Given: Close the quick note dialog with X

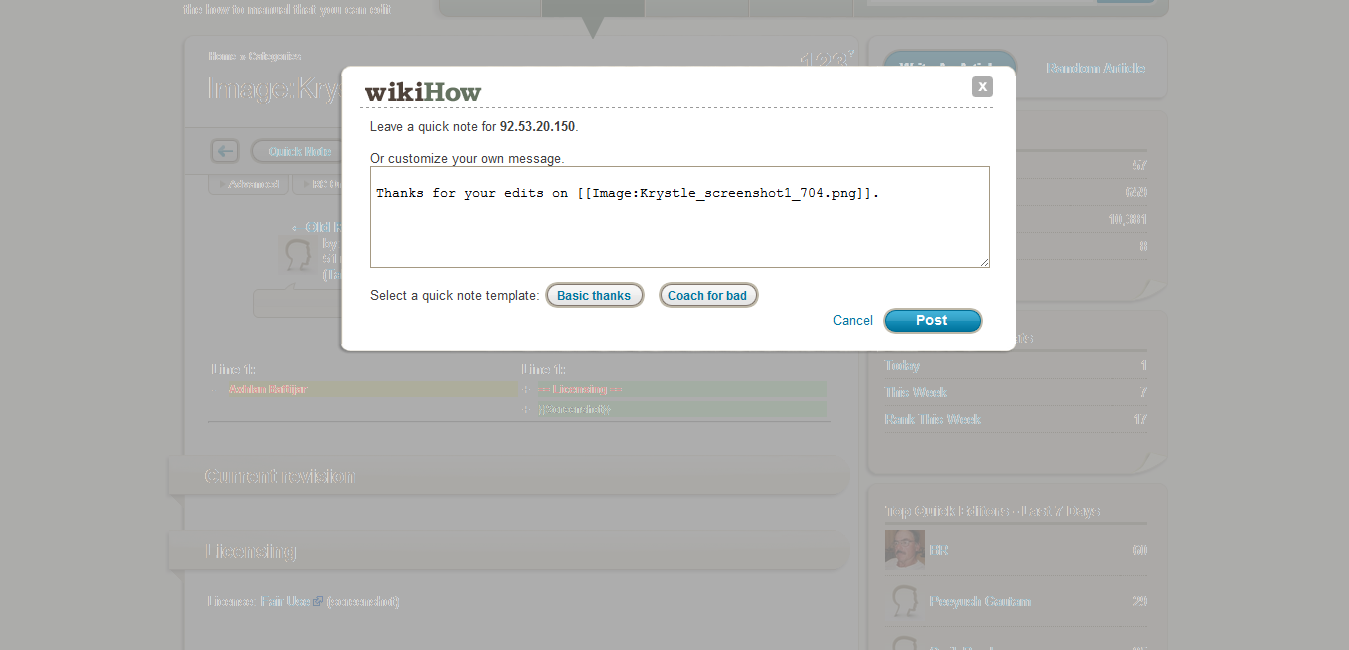Looking at the screenshot, I should [x=982, y=87].
